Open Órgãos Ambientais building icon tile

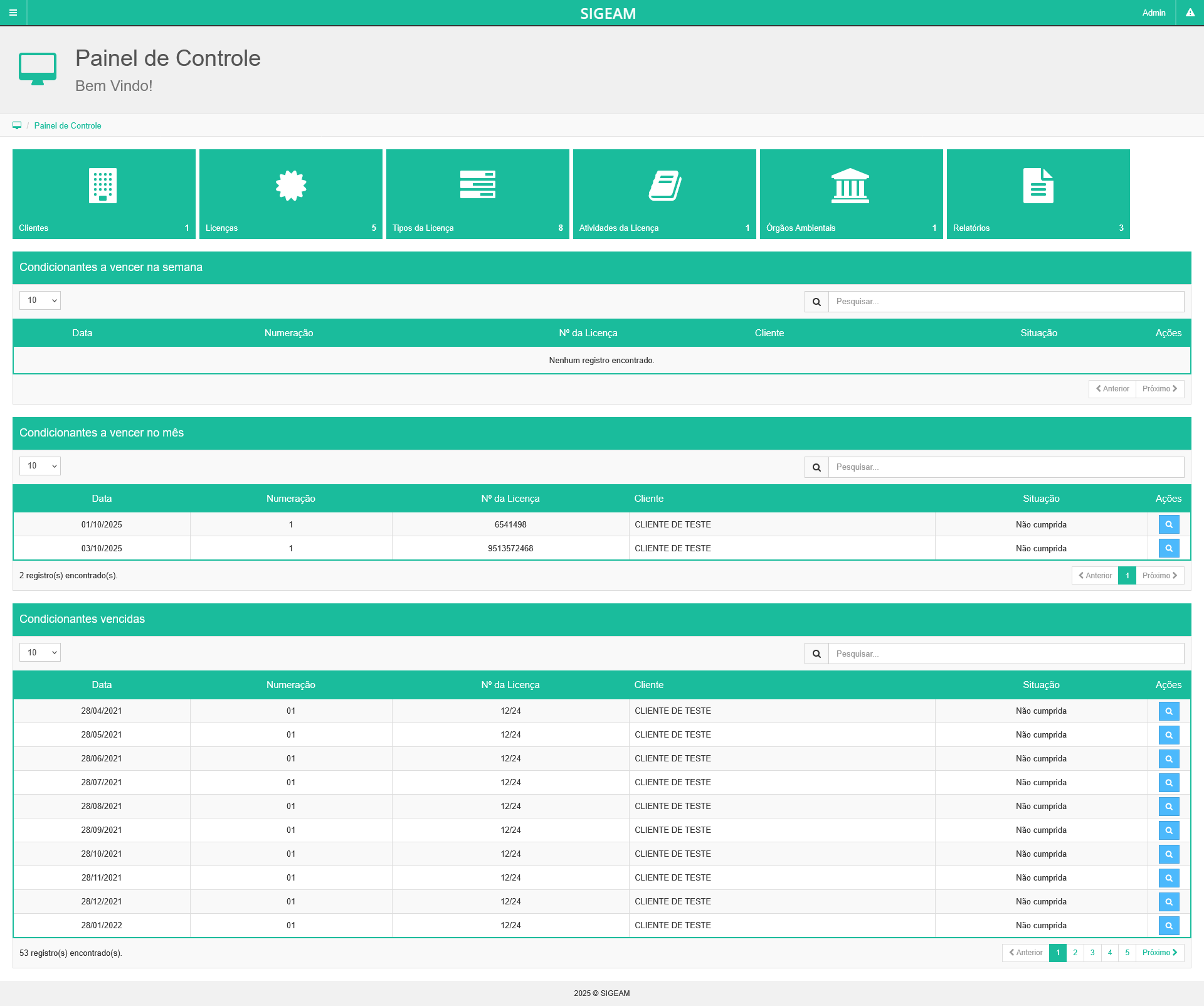pyautogui.click(x=850, y=186)
